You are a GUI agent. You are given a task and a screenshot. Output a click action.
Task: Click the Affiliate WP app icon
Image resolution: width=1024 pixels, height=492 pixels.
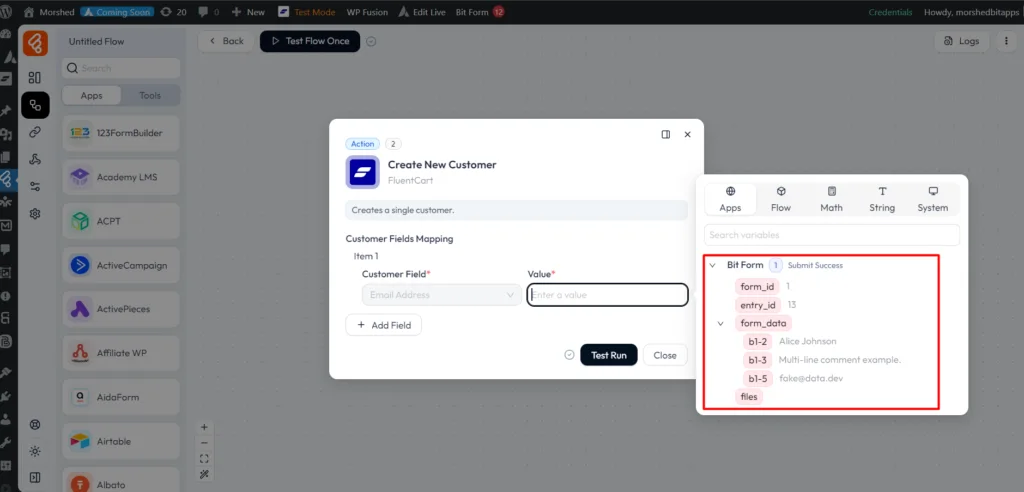[x=80, y=353]
